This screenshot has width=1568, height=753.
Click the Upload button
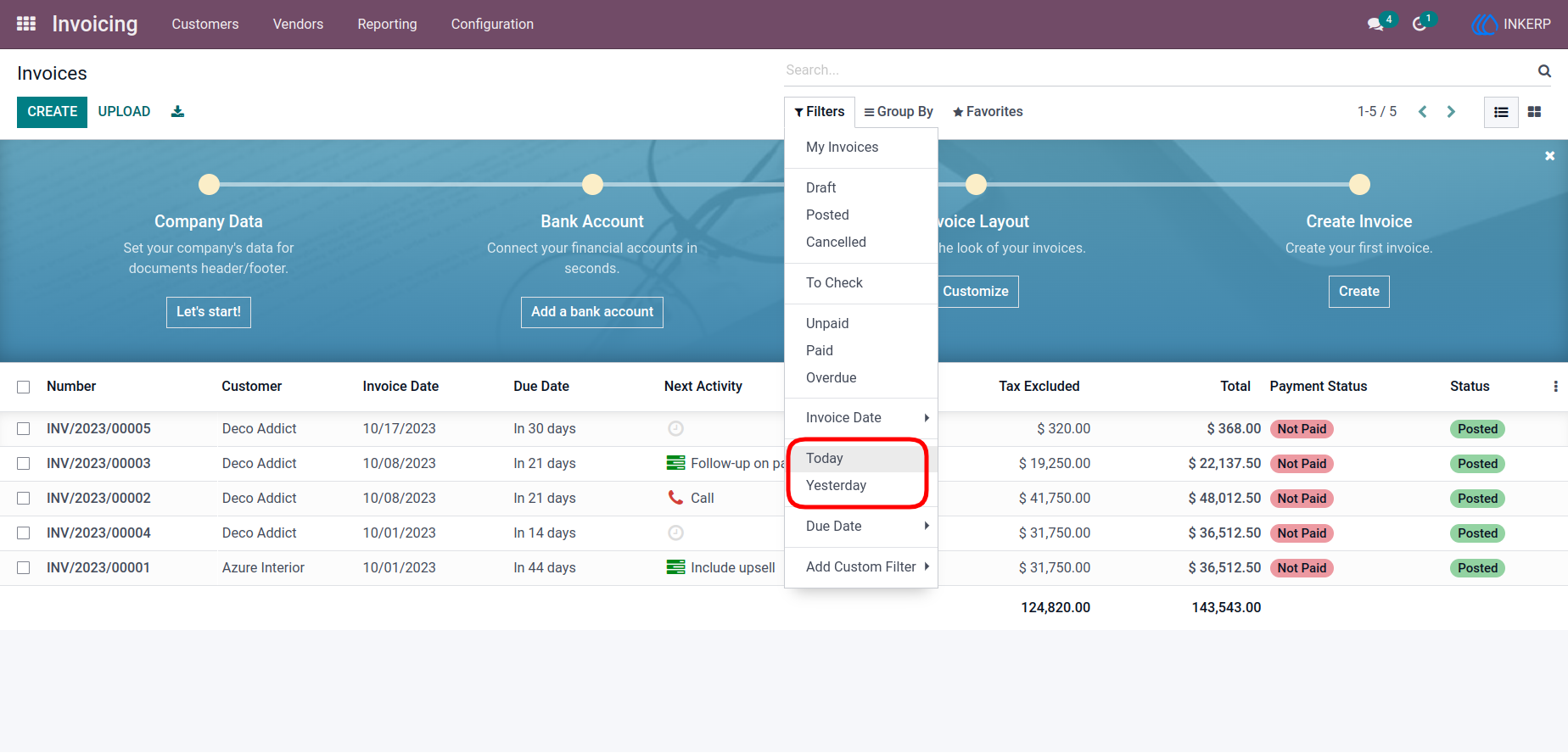(124, 112)
